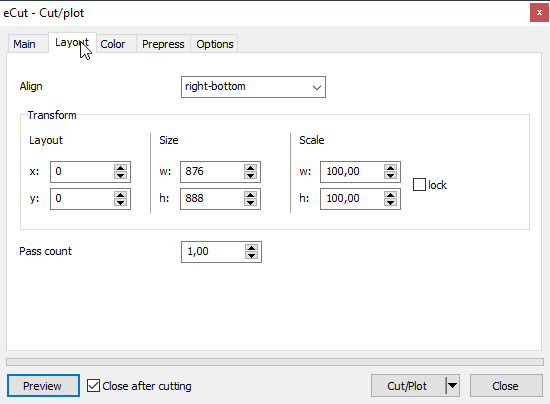
Task: Enable the scale lock checkbox
Action: point(419,185)
